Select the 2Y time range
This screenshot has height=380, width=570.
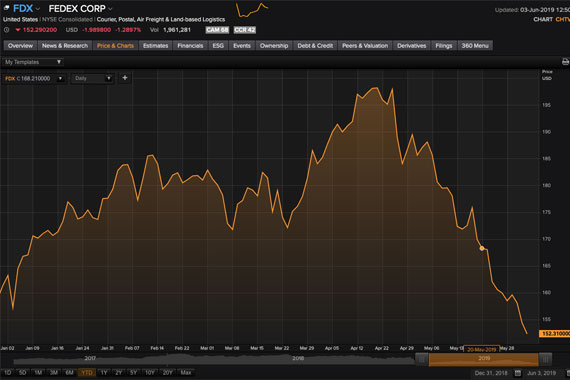pos(119,373)
